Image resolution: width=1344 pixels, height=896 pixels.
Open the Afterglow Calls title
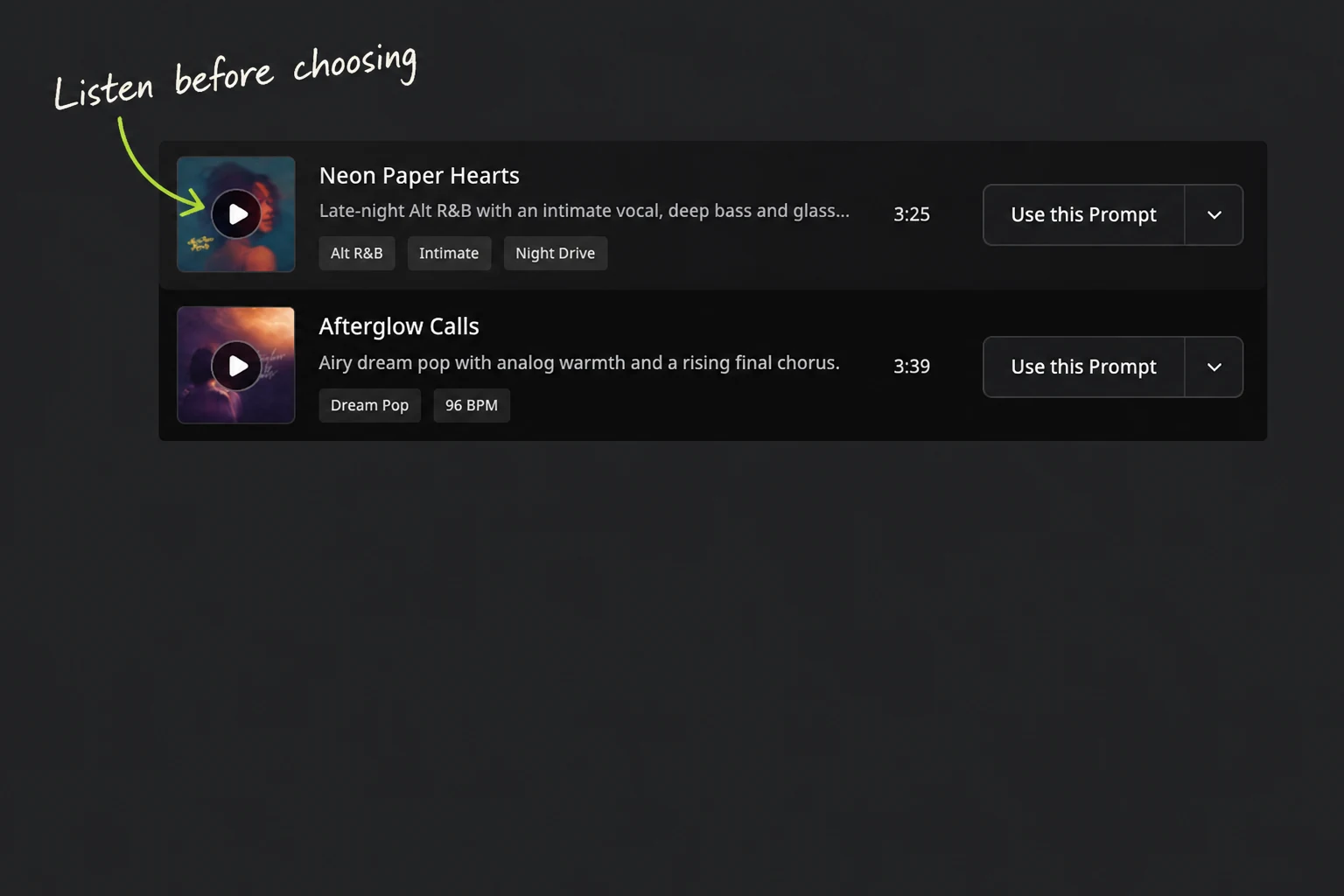coord(399,326)
